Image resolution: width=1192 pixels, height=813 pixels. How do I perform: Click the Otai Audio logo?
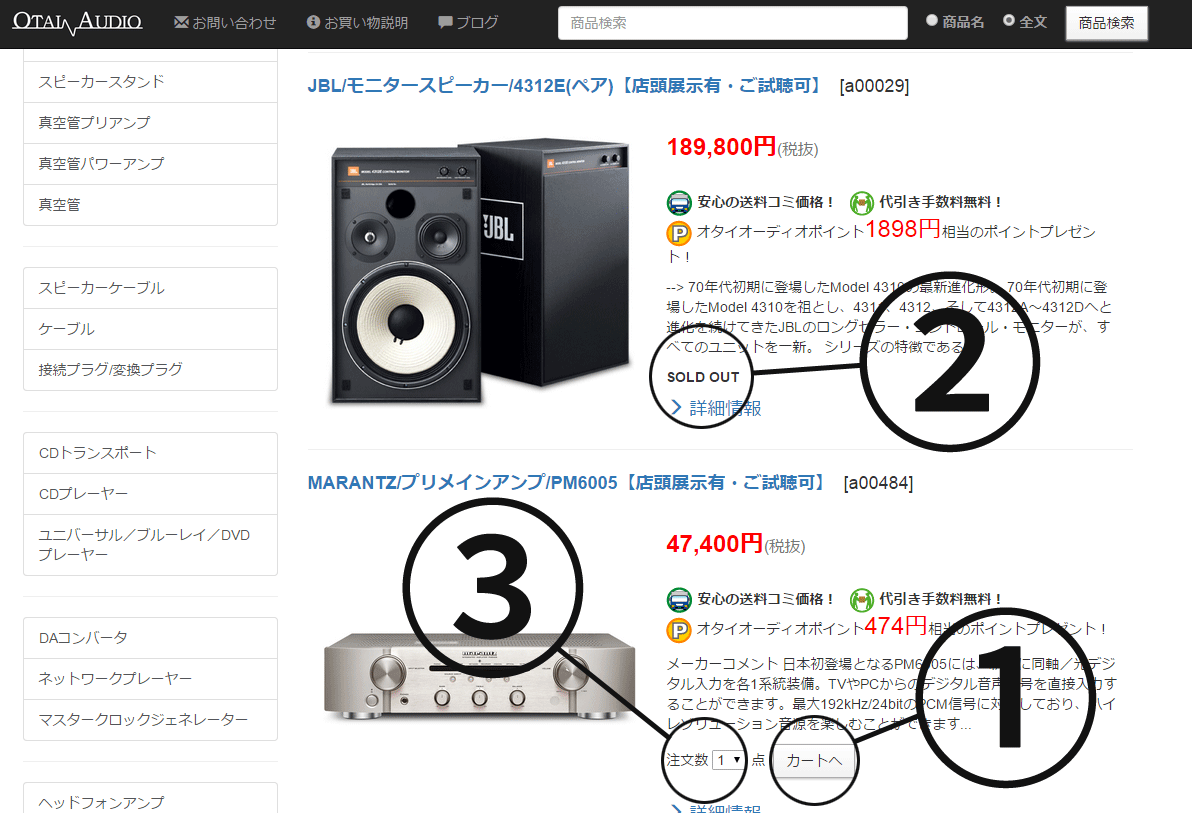(78, 22)
